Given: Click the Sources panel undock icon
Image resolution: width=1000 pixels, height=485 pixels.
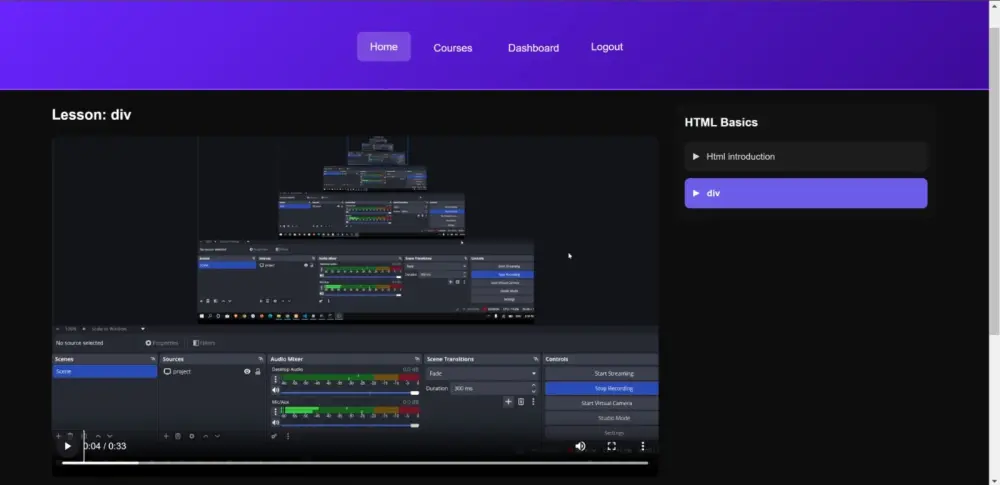Looking at the screenshot, I should [x=260, y=359].
